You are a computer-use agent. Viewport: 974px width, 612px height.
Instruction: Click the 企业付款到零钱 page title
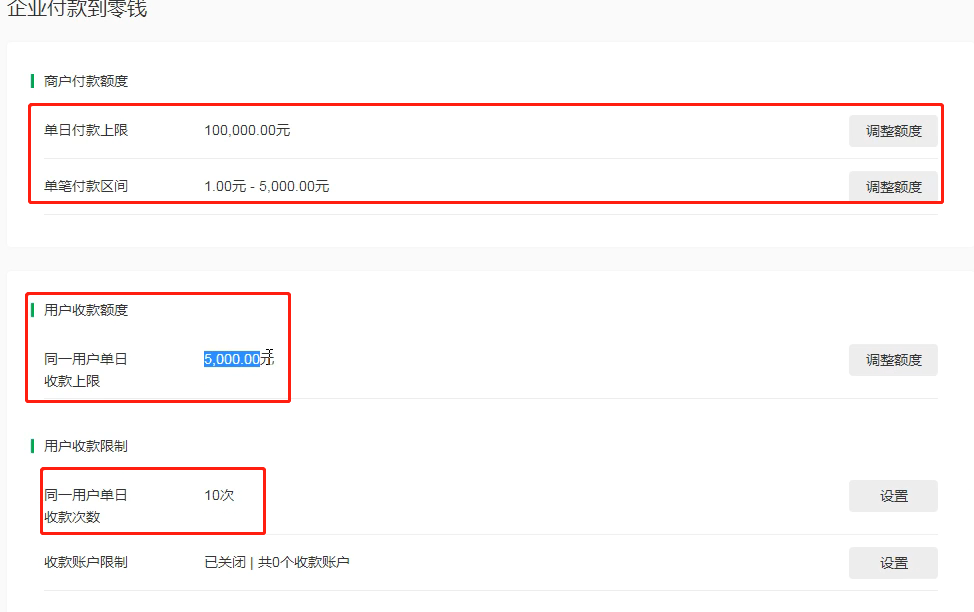point(77,9)
